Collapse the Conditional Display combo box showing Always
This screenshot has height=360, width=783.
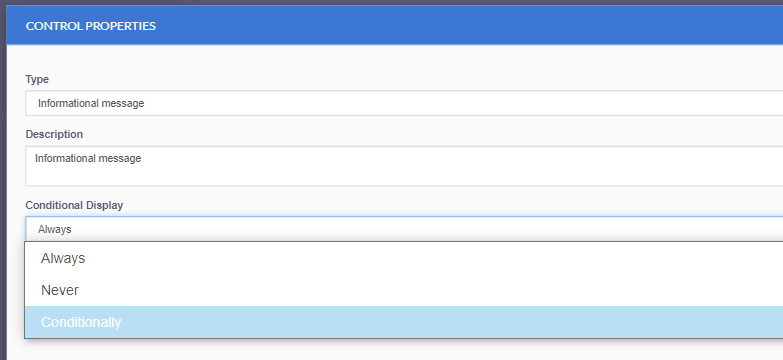[404, 229]
